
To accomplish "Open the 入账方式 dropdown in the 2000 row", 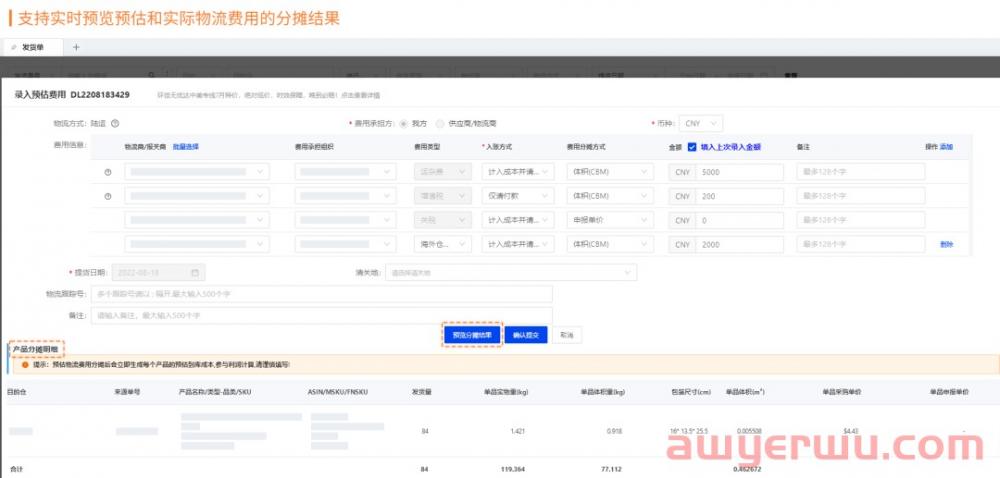I will (x=518, y=244).
